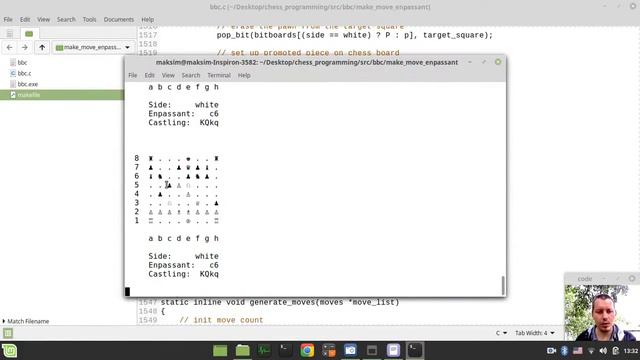The width and height of the screenshot is (640, 360).
Task: Open the Terminal menu in terminal window
Action: click(219, 76)
